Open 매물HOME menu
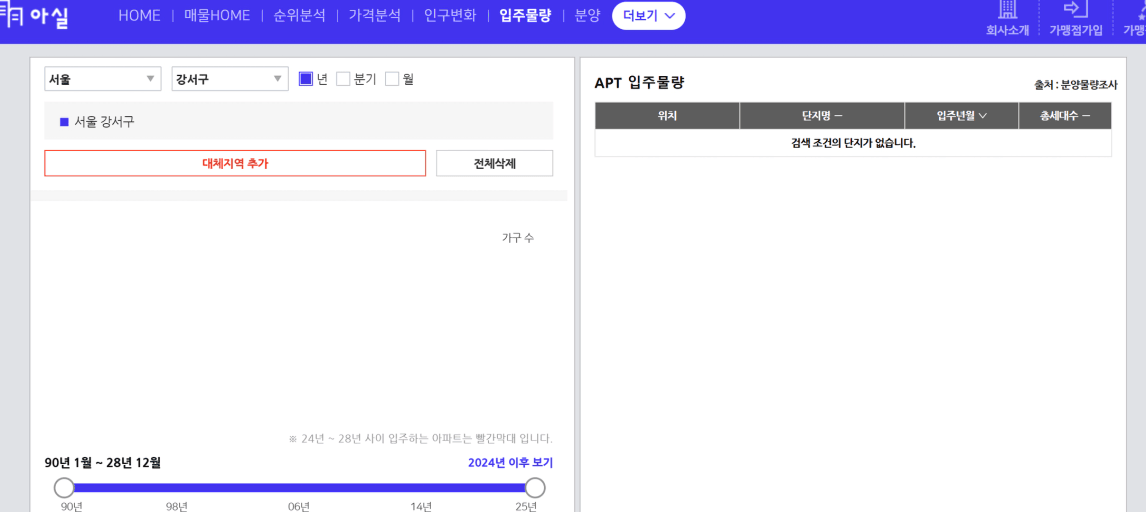 click(x=217, y=15)
